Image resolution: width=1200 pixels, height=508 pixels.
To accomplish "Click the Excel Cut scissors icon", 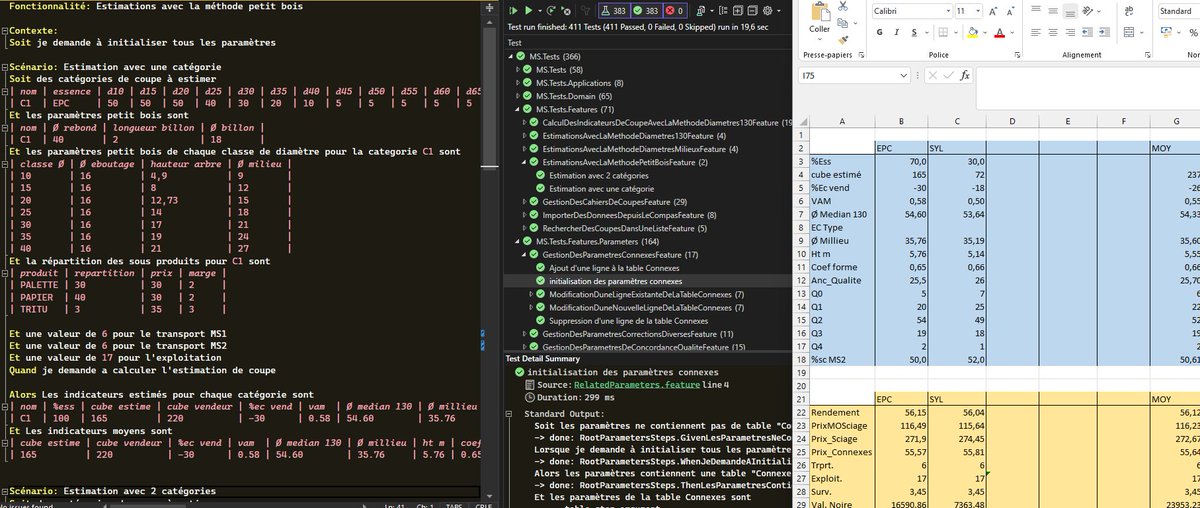I will click(x=843, y=6).
